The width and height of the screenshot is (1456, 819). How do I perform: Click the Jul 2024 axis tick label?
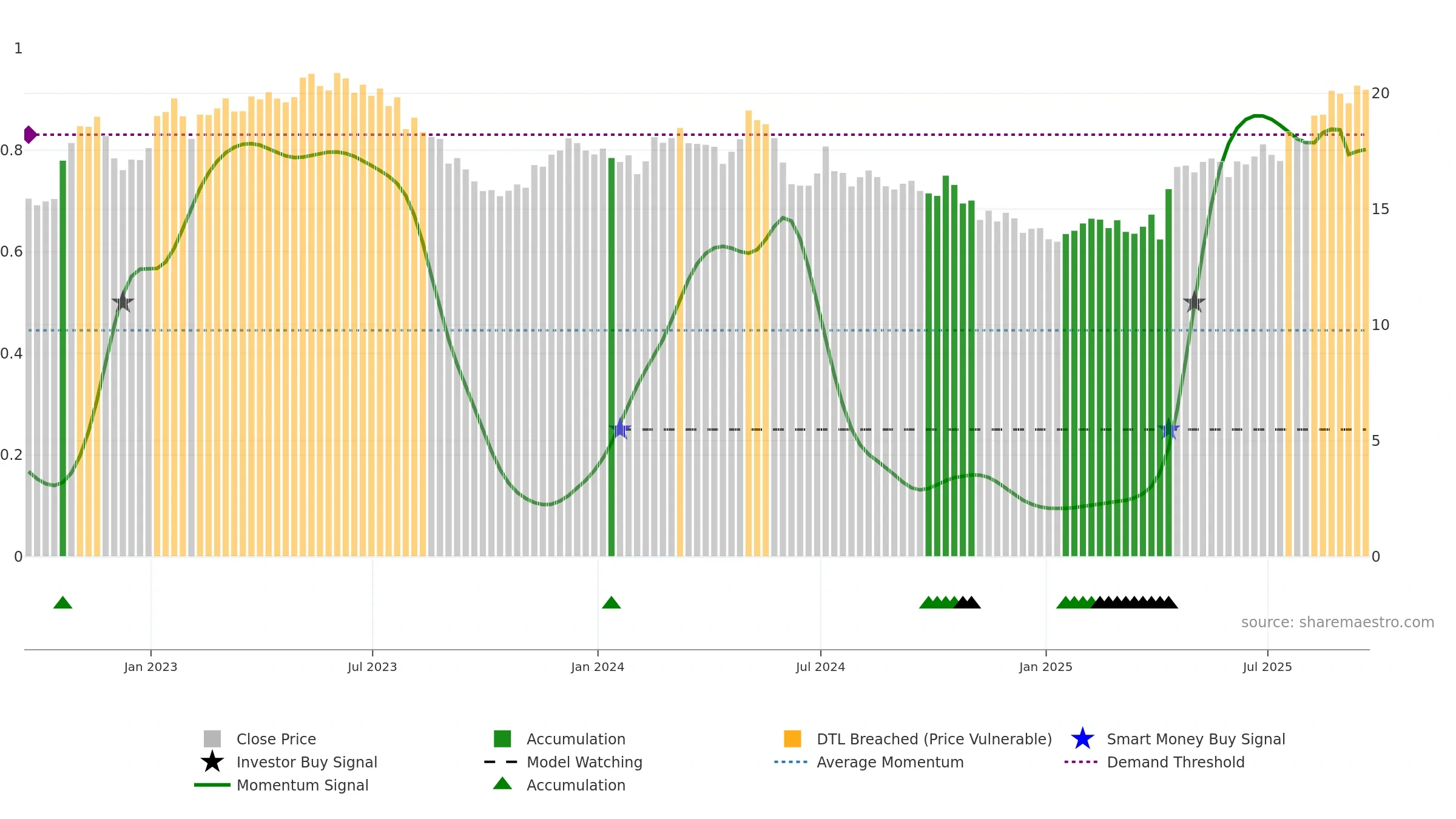[820, 667]
